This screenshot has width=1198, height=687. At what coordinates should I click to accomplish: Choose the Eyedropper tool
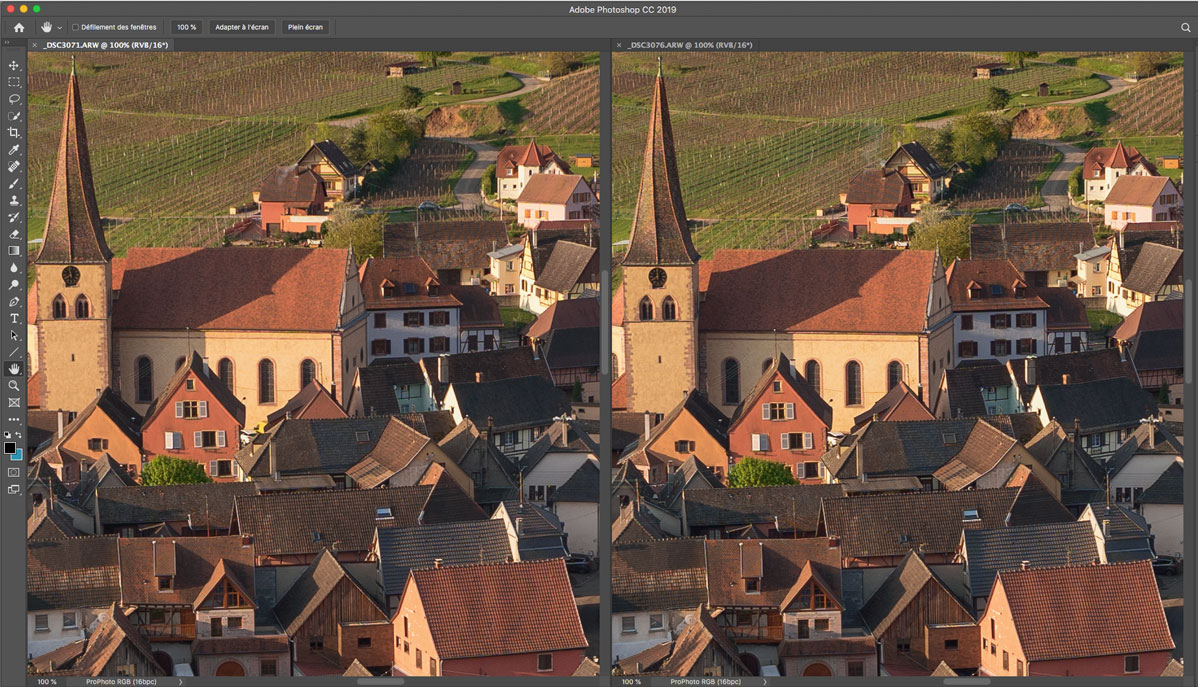click(14, 149)
